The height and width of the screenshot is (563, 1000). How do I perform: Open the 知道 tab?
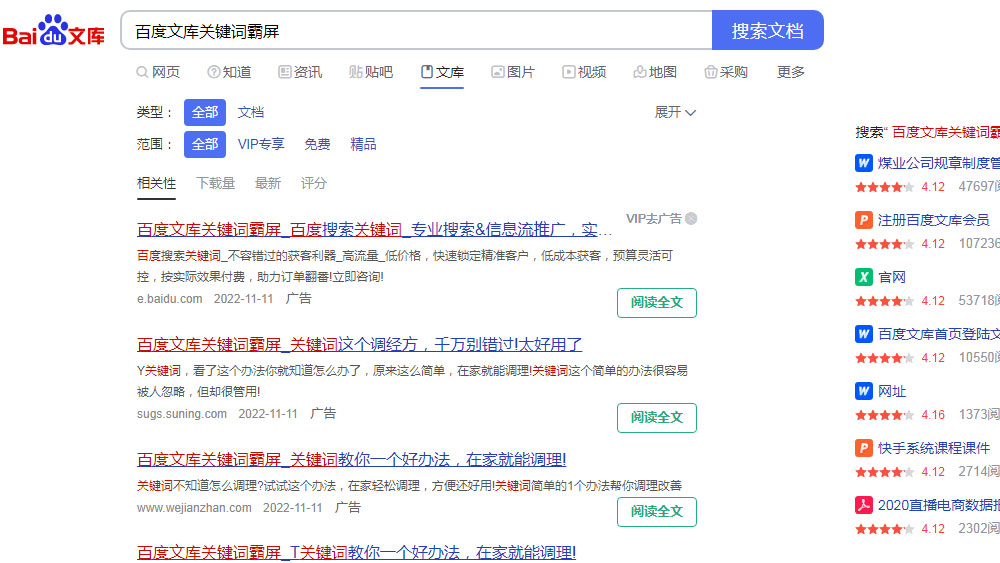(x=230, y=72)
